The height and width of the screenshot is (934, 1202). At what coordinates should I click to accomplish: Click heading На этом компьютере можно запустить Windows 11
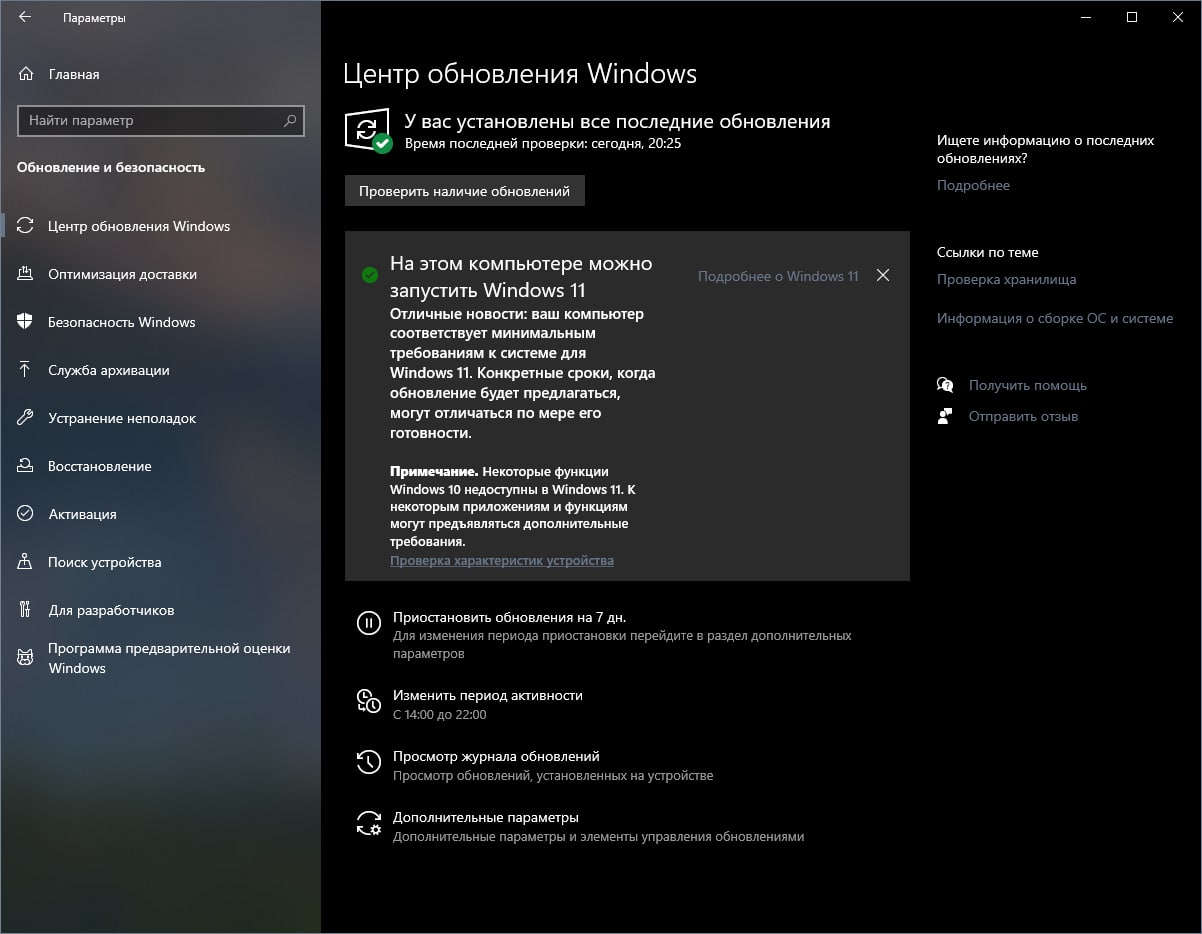pyautogui.click(x=521, y=277)
